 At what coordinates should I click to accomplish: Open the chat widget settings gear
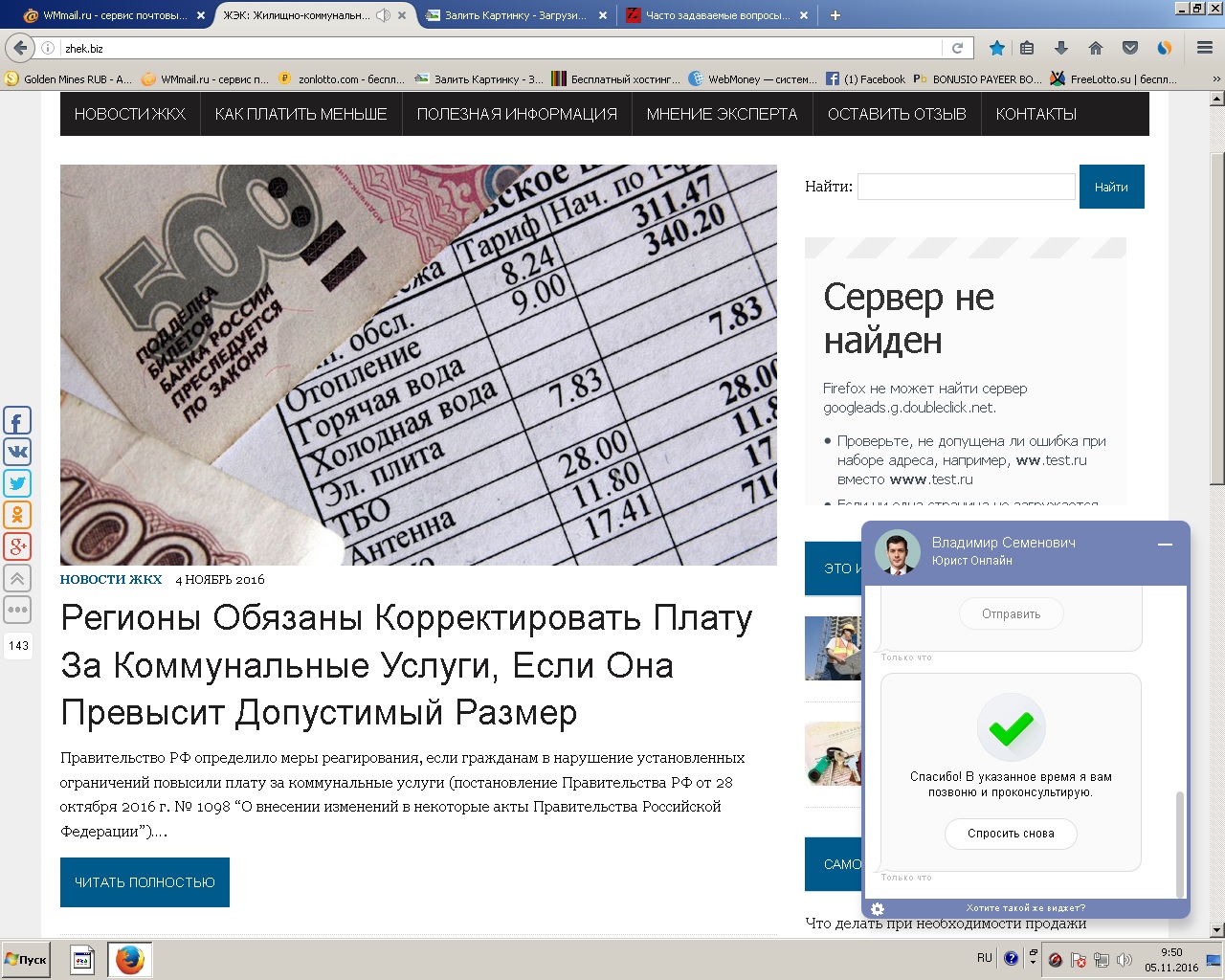tap(878, 908)
